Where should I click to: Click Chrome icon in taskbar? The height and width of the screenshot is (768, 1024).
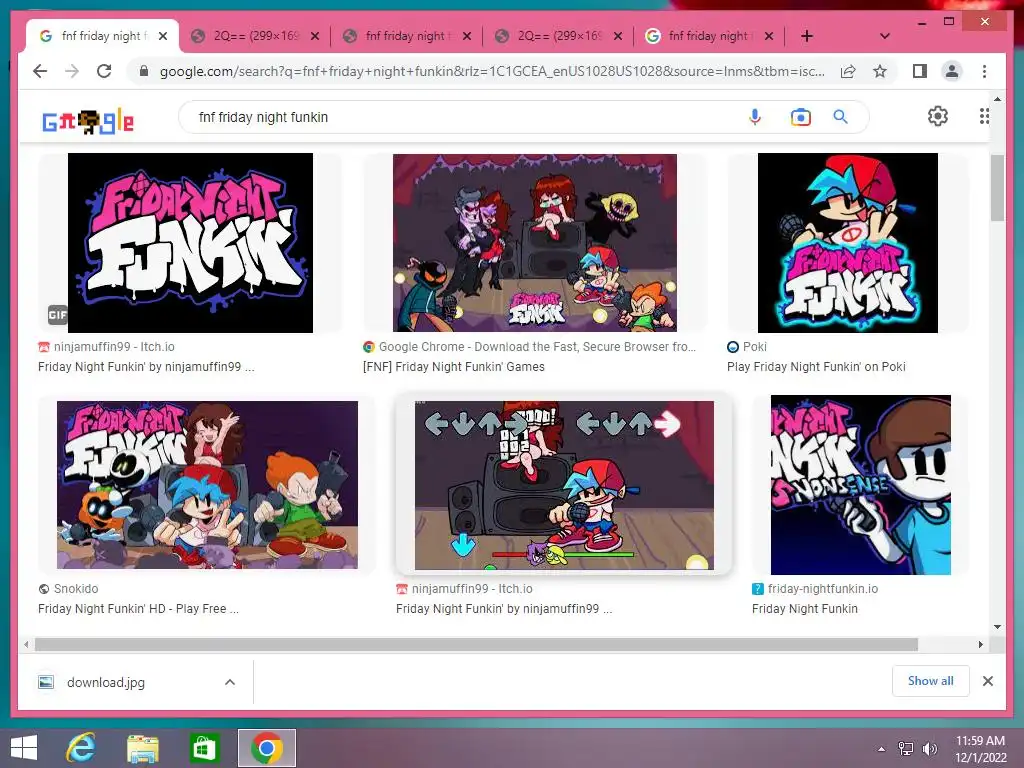click(x=266, y=748)
